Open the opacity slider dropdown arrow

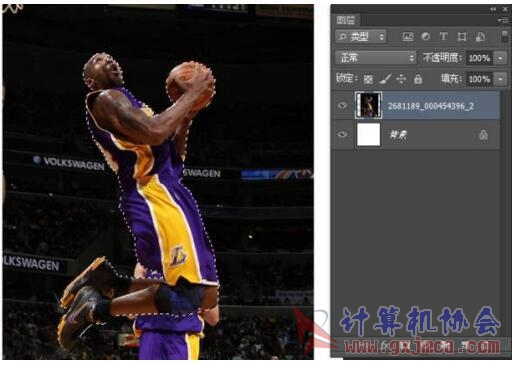[500, 58]
